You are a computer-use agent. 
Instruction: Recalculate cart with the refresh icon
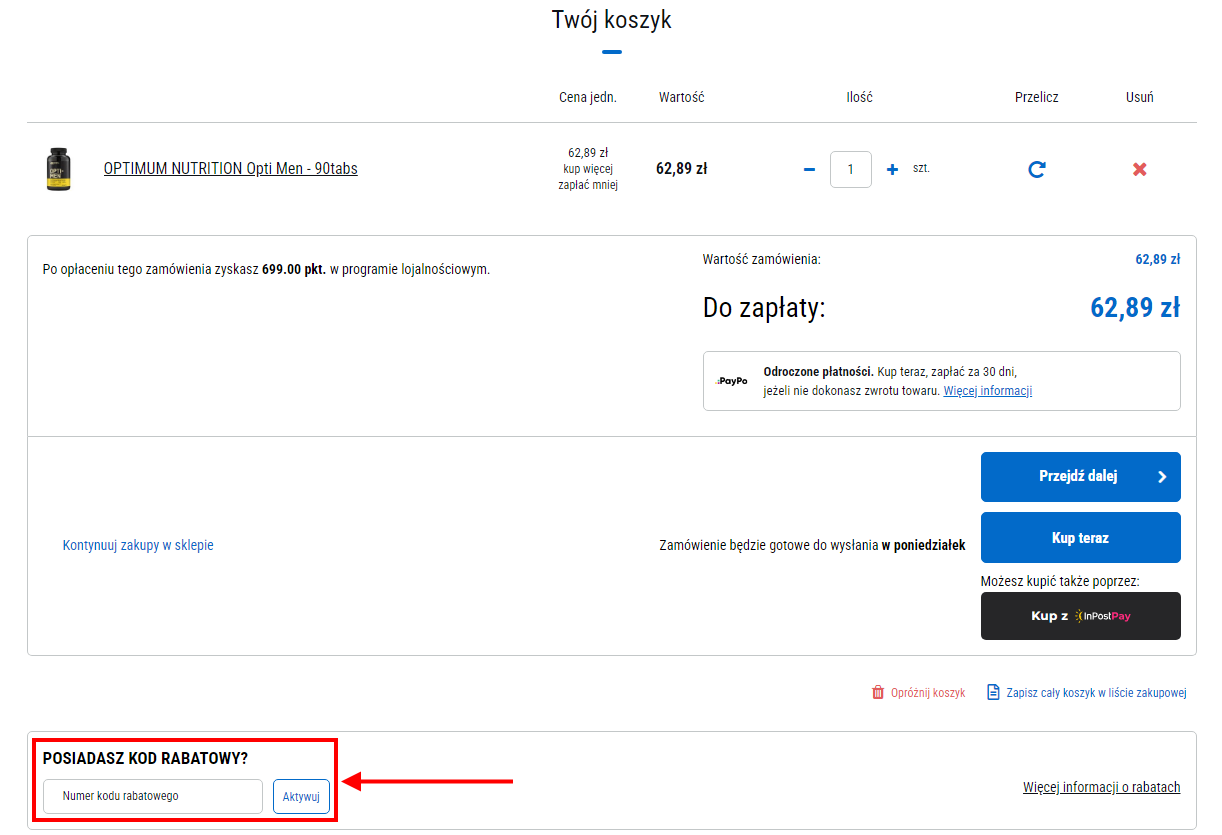point(1037,169)
